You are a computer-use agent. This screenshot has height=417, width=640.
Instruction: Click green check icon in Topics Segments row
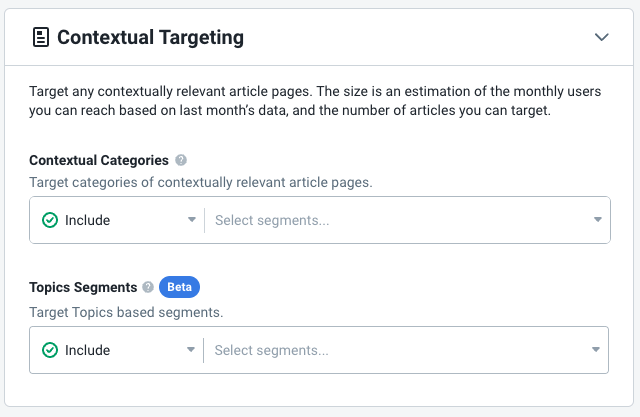pos(50,350)
